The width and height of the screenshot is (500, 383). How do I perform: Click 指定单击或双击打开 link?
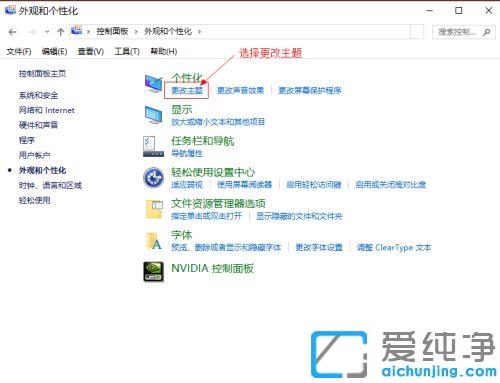pyautogui.click(x=207, y=216)
